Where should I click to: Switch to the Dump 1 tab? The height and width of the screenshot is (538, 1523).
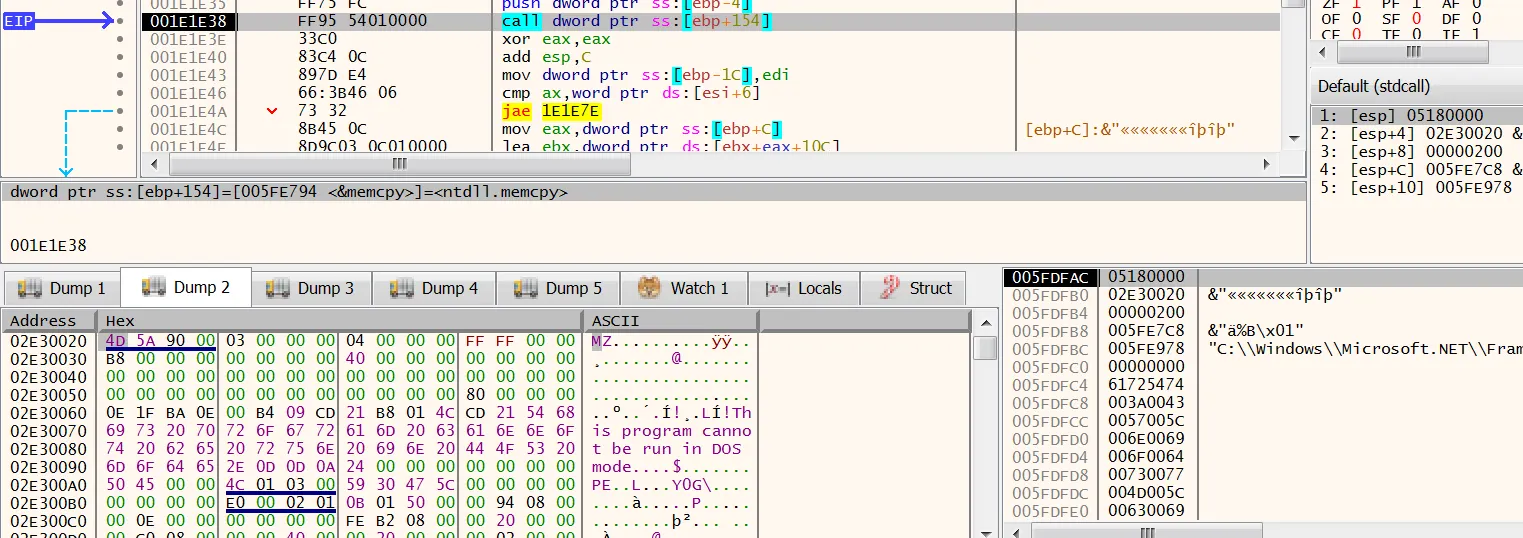(x=61, y=288)
